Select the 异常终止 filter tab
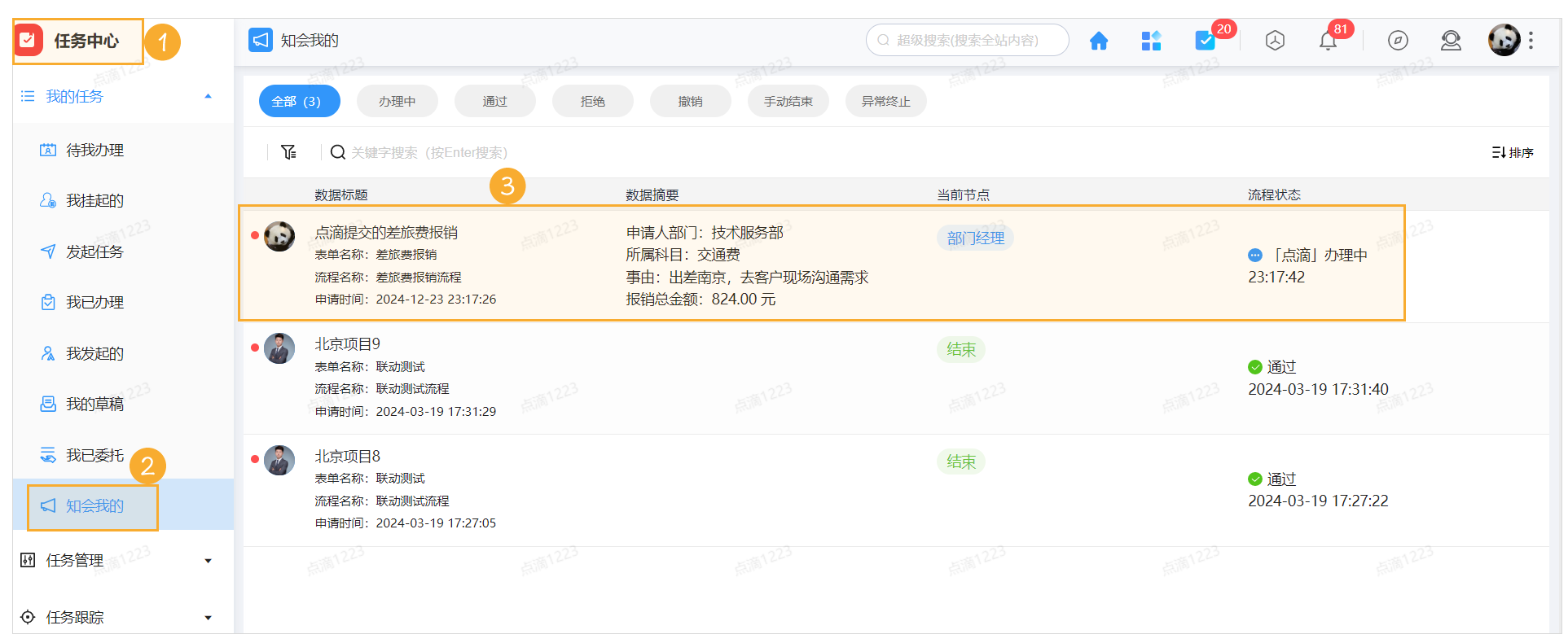 tap(885, 101)
